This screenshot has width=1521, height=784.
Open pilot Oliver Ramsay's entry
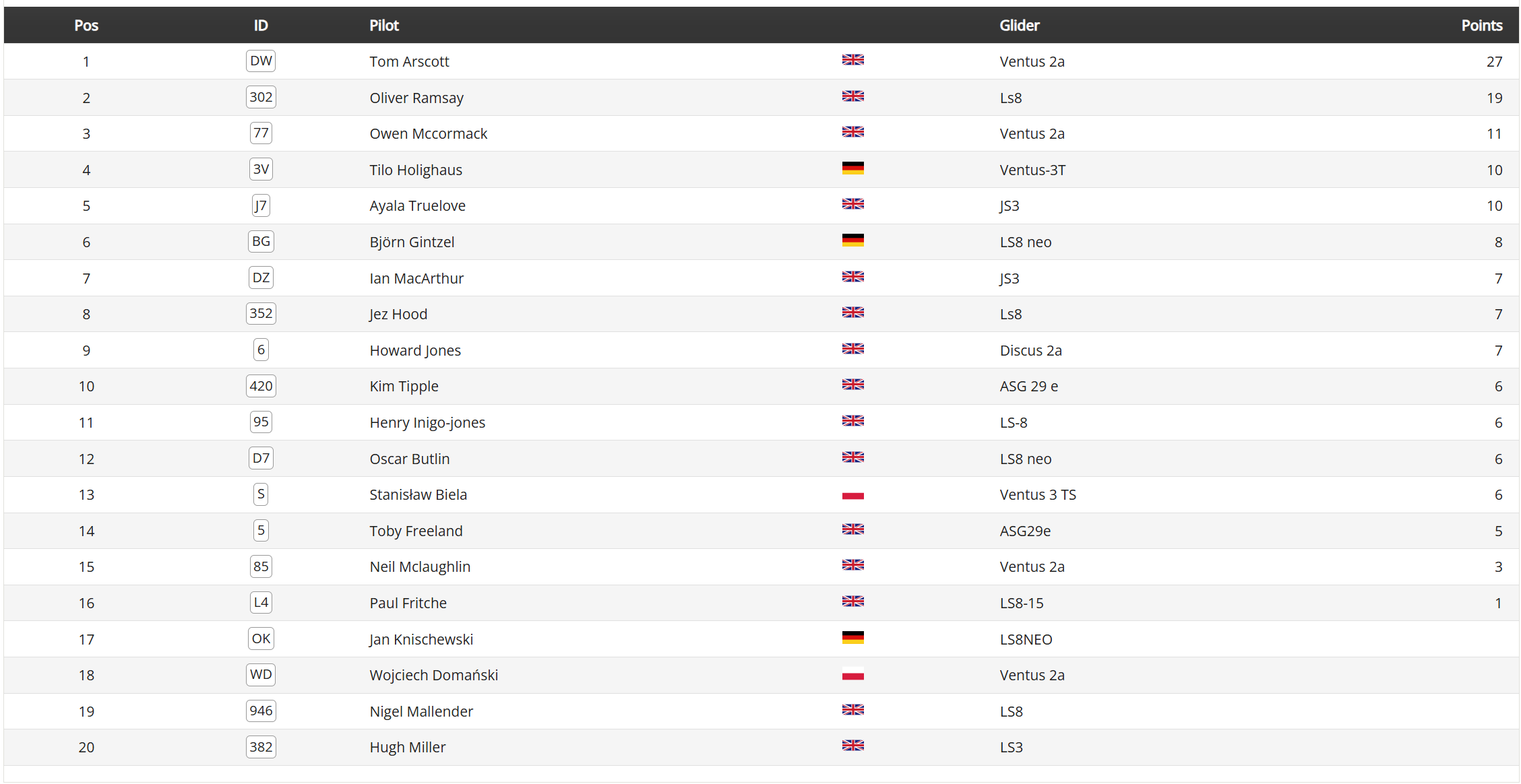(416, 98)
